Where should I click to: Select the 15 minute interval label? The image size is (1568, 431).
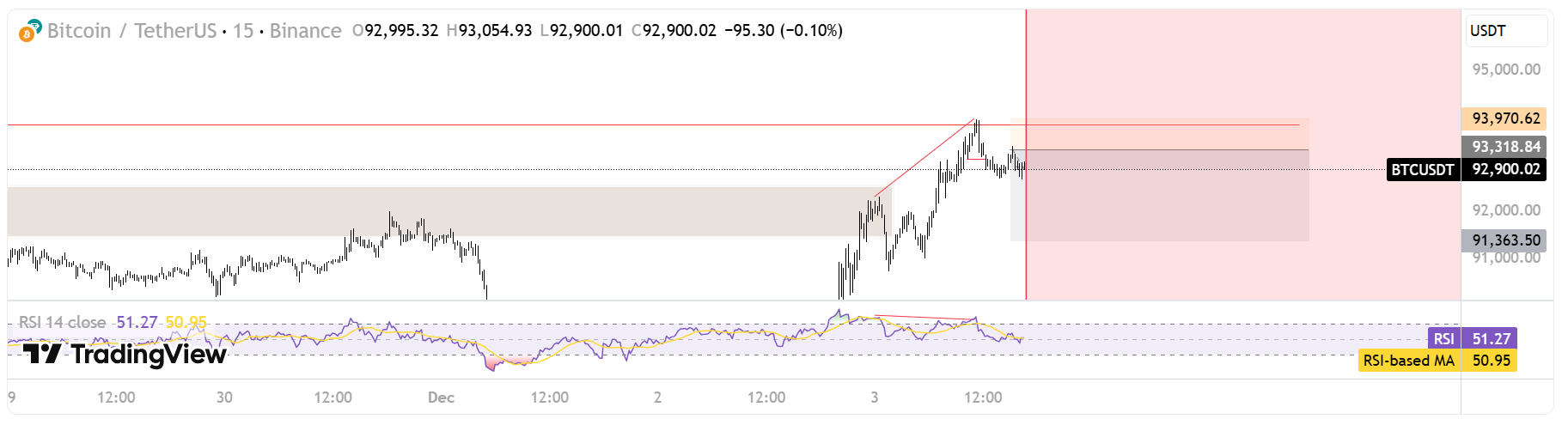click(243, 31)
